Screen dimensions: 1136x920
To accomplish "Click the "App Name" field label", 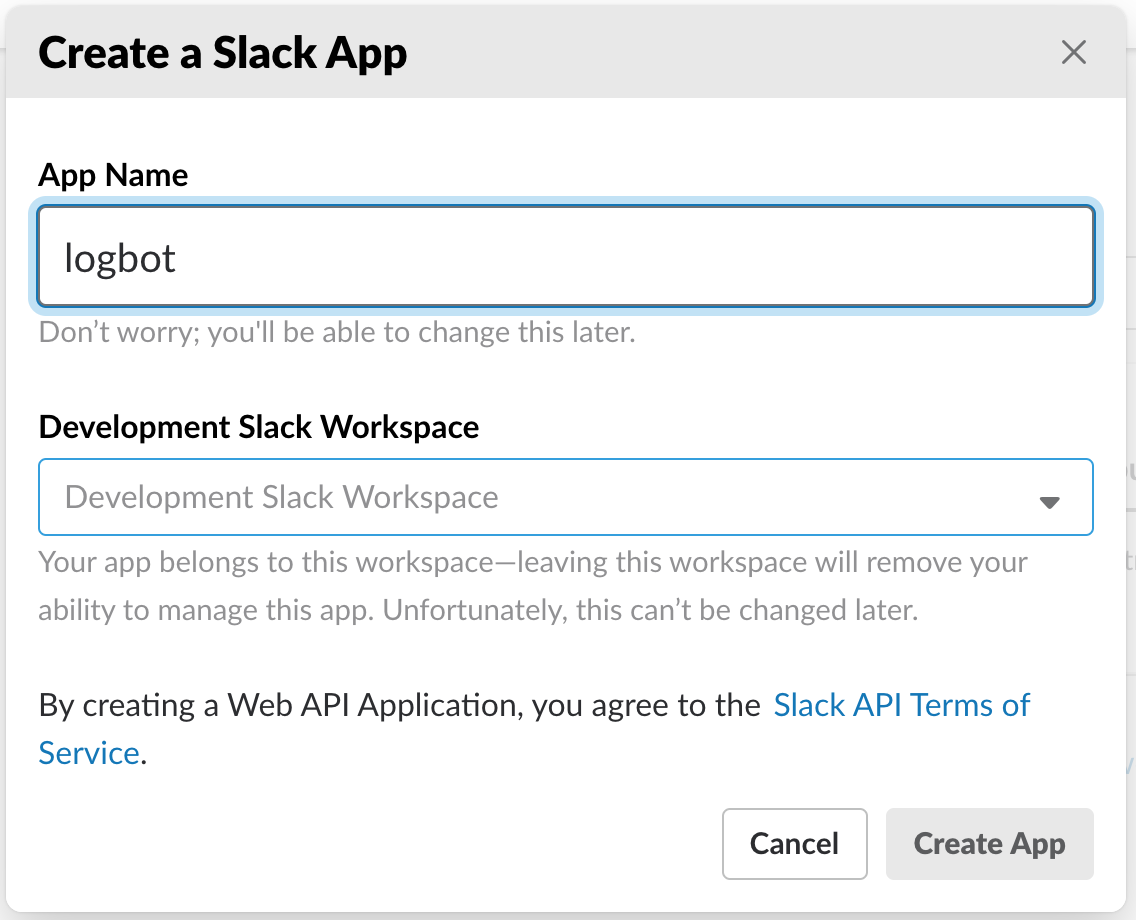I will click(113, 175).
